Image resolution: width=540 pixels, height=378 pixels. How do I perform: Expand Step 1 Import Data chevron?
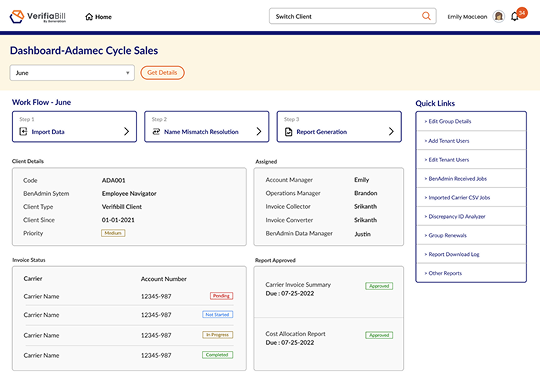coord(126,131)
